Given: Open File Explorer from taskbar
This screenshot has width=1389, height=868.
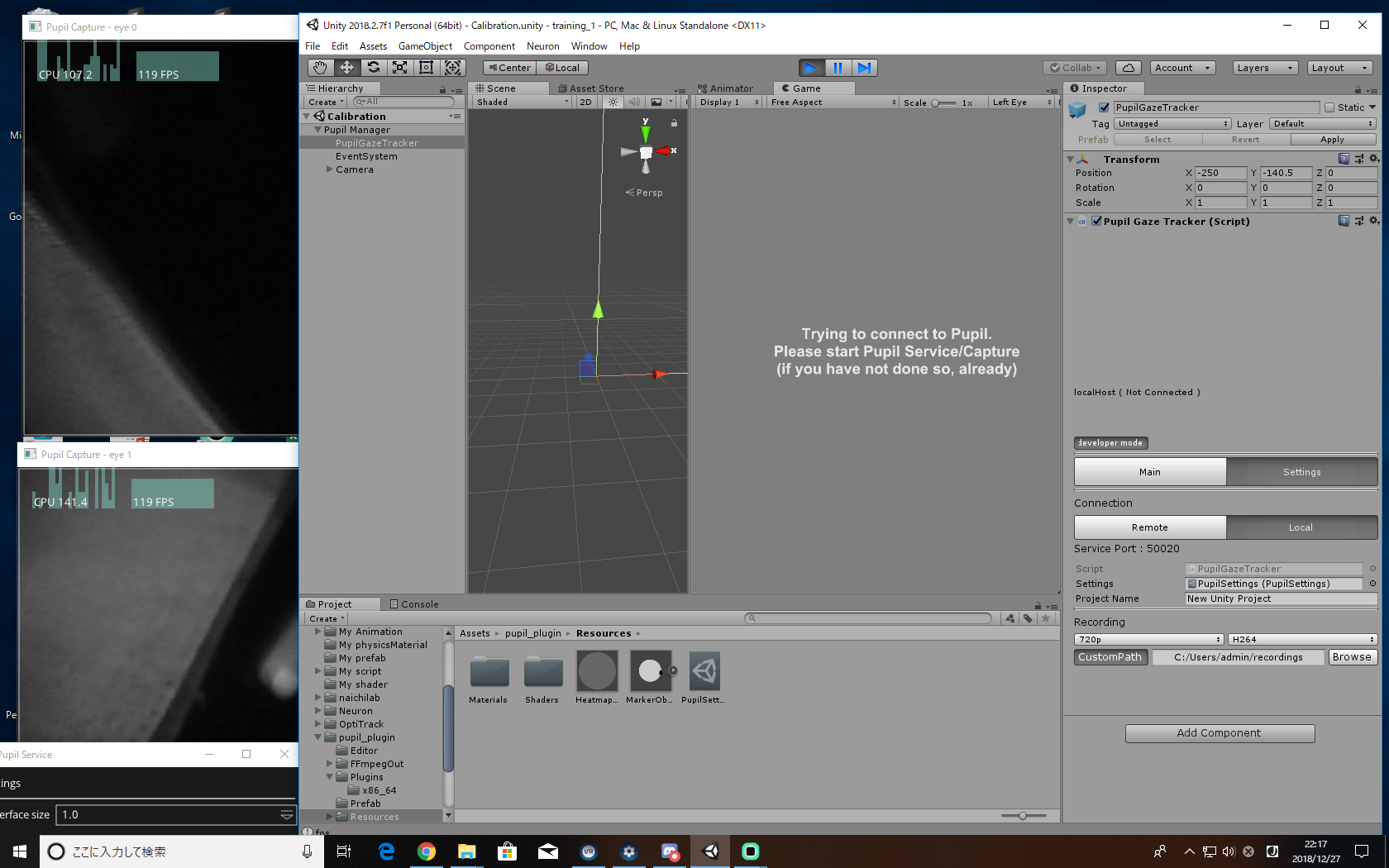Looking at the screenshot, I should pos(467,851).
